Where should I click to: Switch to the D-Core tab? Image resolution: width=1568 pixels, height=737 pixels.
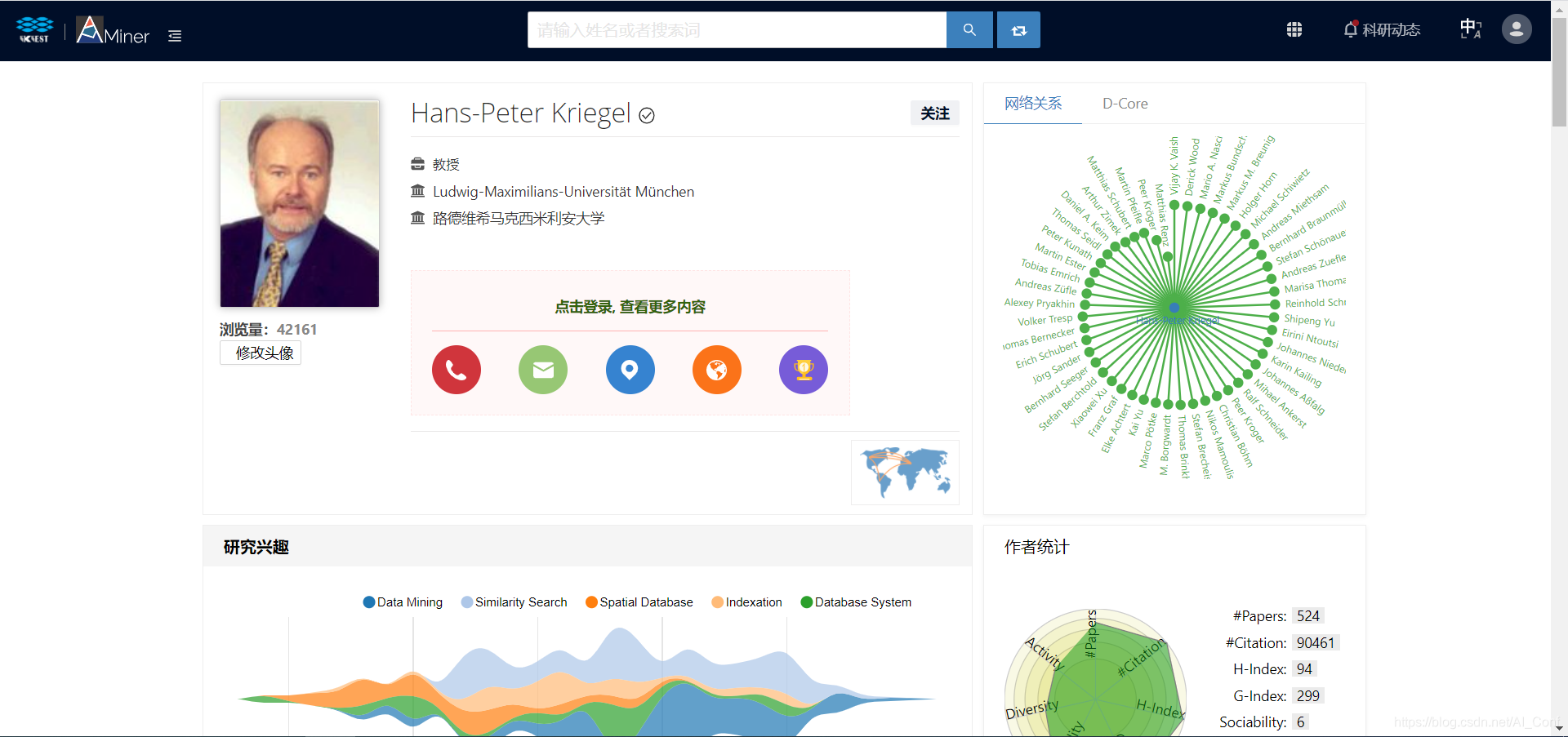(x=1125, y=104)
